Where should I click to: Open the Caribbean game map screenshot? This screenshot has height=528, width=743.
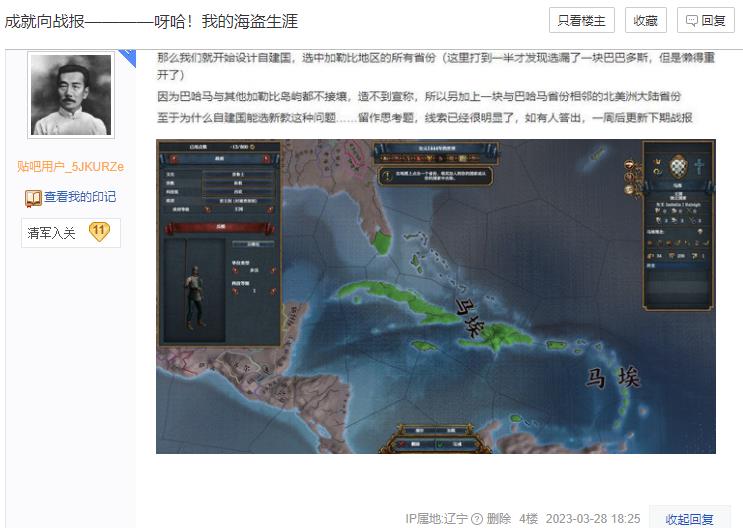tap(435, 296)
